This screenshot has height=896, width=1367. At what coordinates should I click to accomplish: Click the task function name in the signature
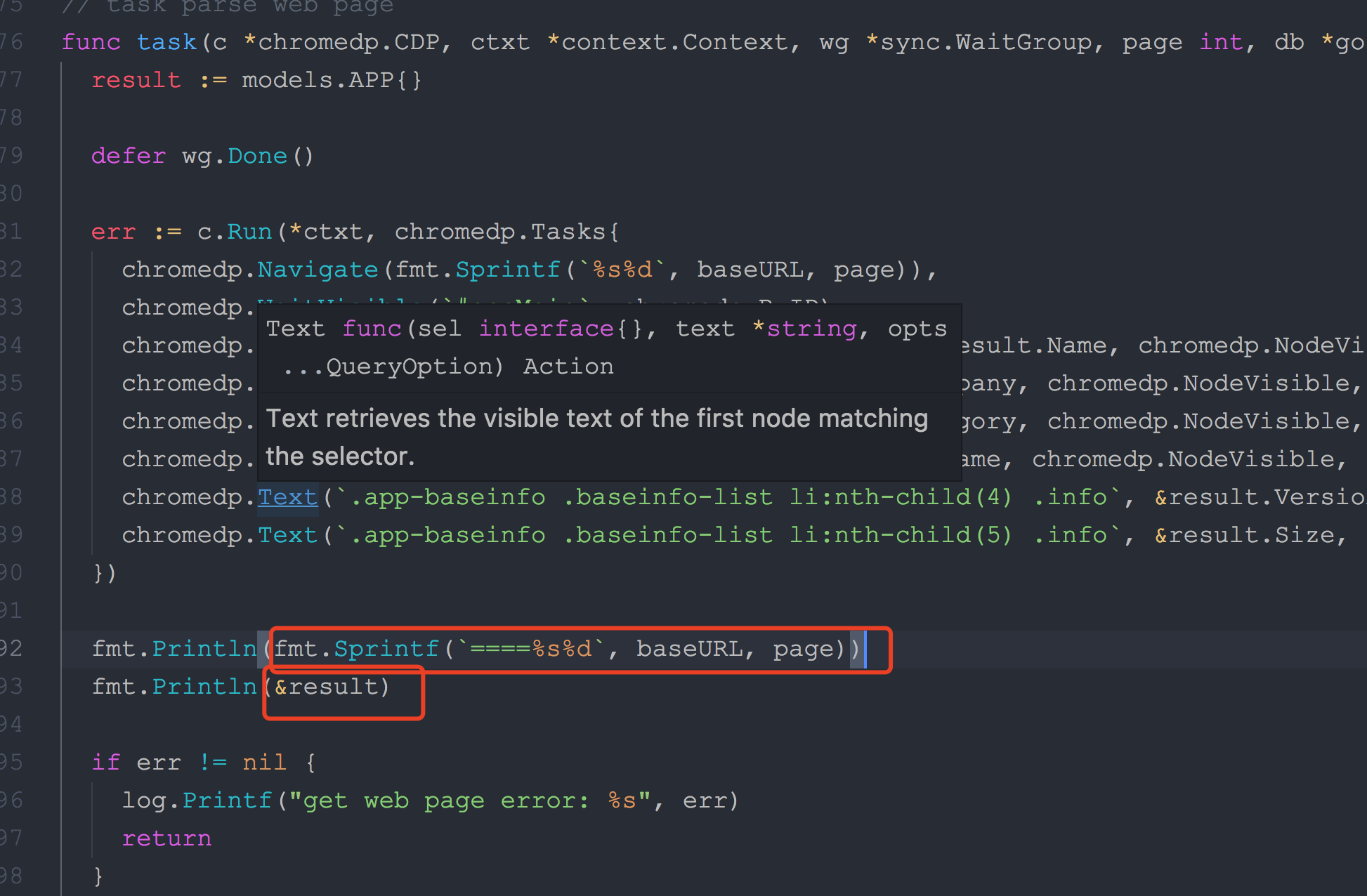167,41
